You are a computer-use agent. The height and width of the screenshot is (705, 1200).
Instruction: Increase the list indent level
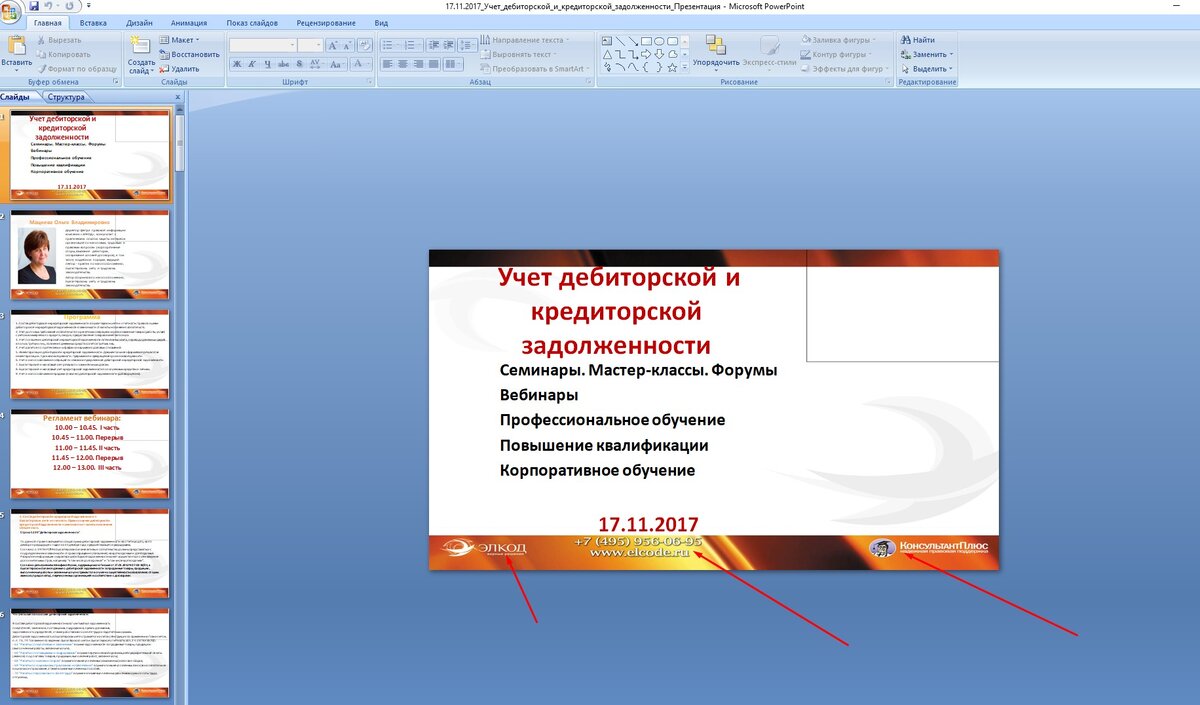pyautogui.click(x=449, y=45)
